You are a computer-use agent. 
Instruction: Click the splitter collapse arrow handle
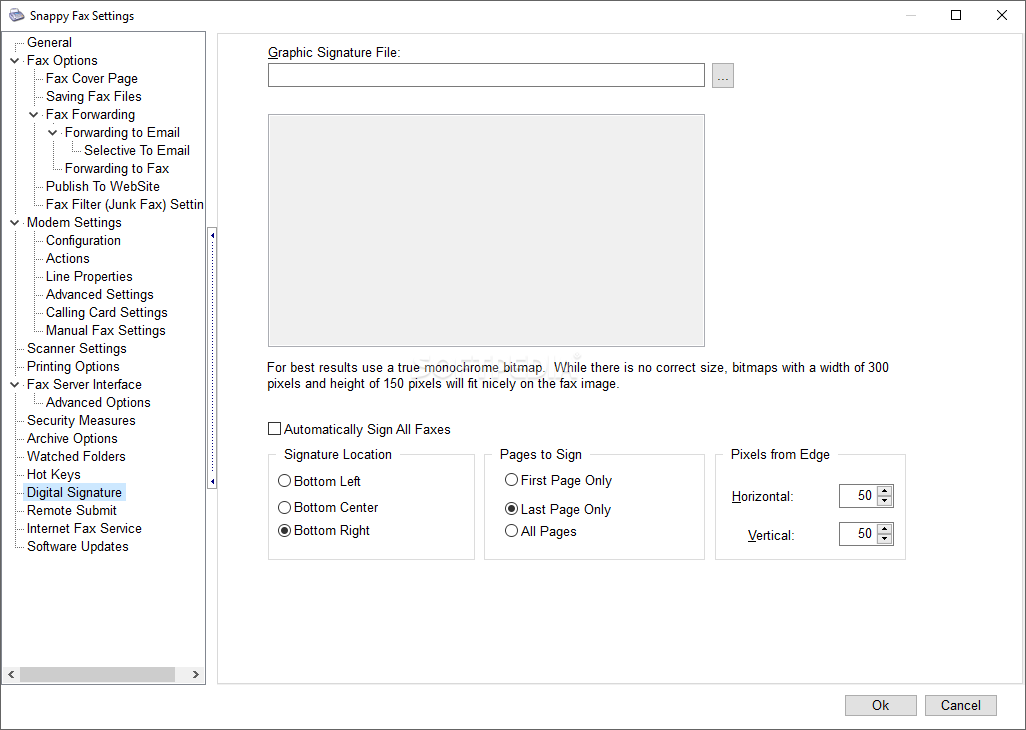(x=212, y=358)
